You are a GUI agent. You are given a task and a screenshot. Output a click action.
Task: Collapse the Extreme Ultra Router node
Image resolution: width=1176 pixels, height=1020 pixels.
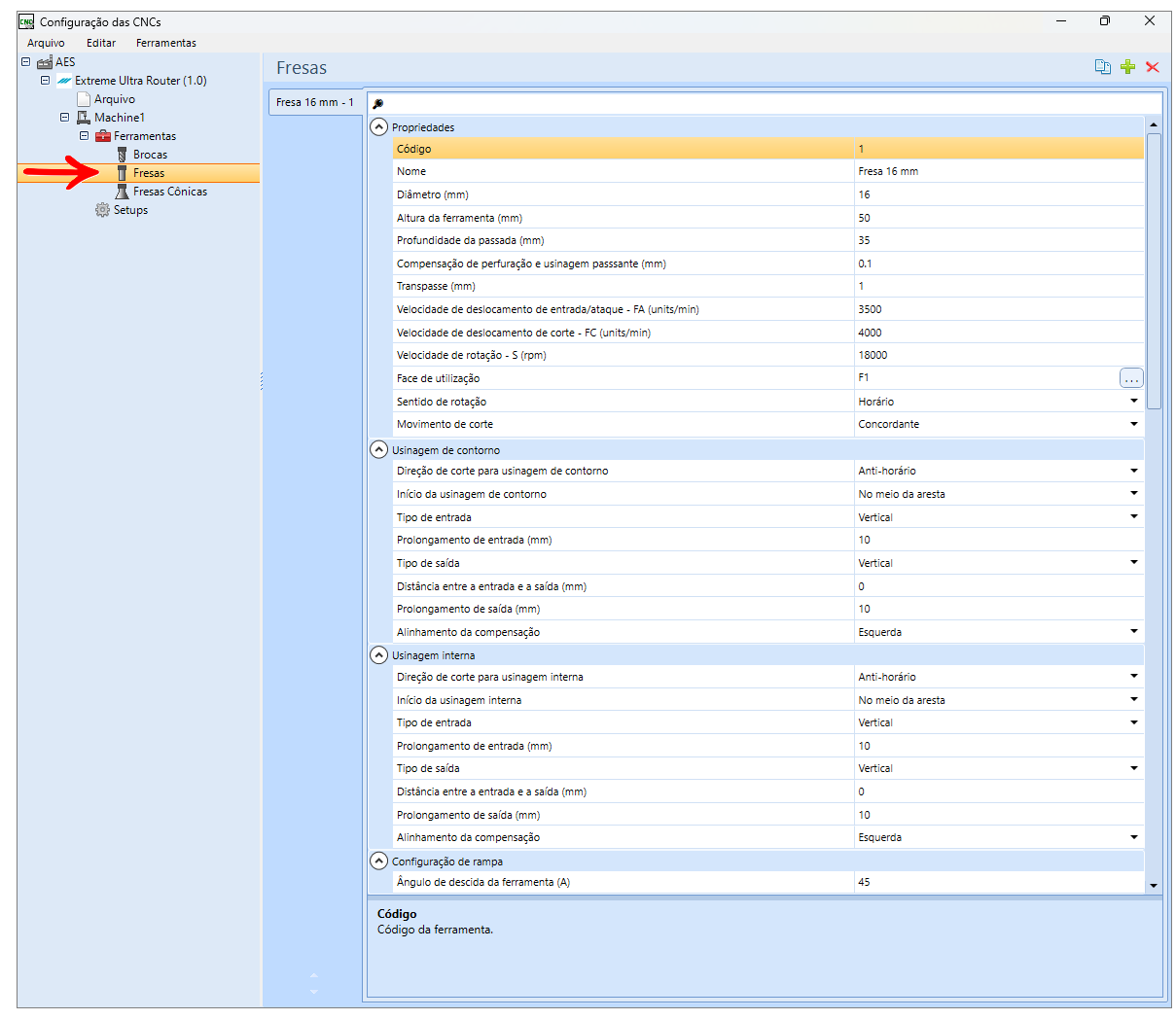pyautogui.click(x=46, y=81)
